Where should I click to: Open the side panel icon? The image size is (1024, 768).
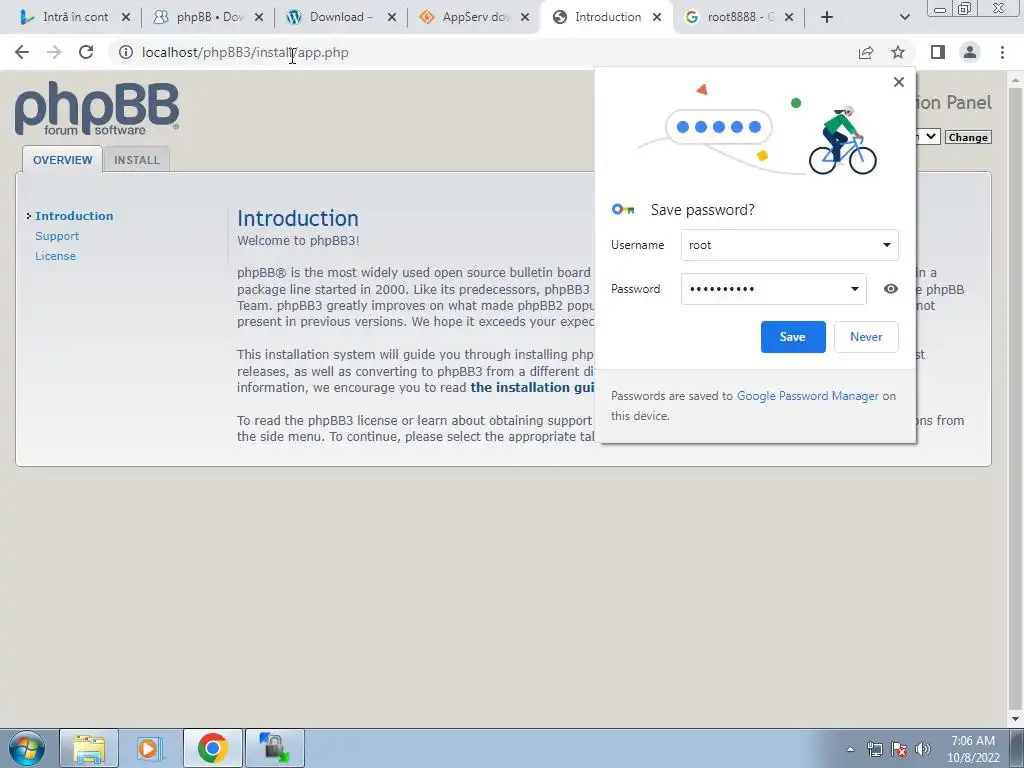tap(938, 52)
